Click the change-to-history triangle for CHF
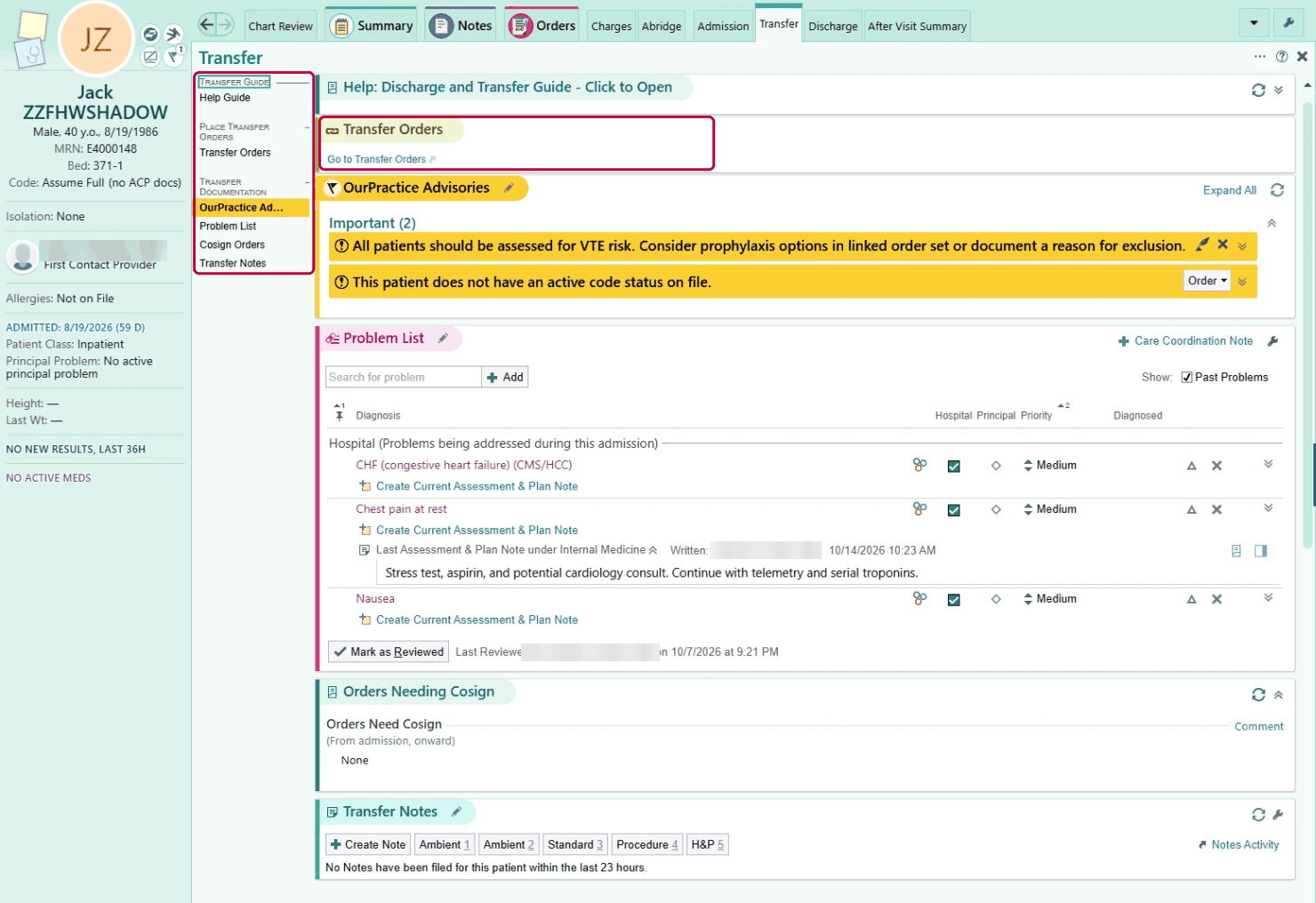The image size is (1316, 903). tap(1192, 466)
